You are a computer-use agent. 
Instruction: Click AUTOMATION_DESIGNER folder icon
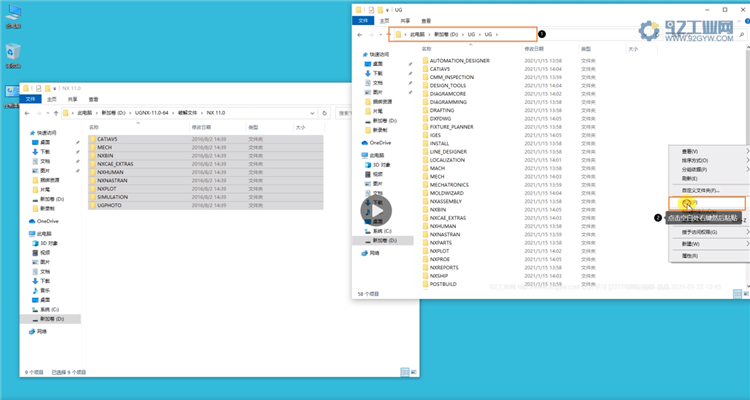pyautogui.click(x=425, y=61)
